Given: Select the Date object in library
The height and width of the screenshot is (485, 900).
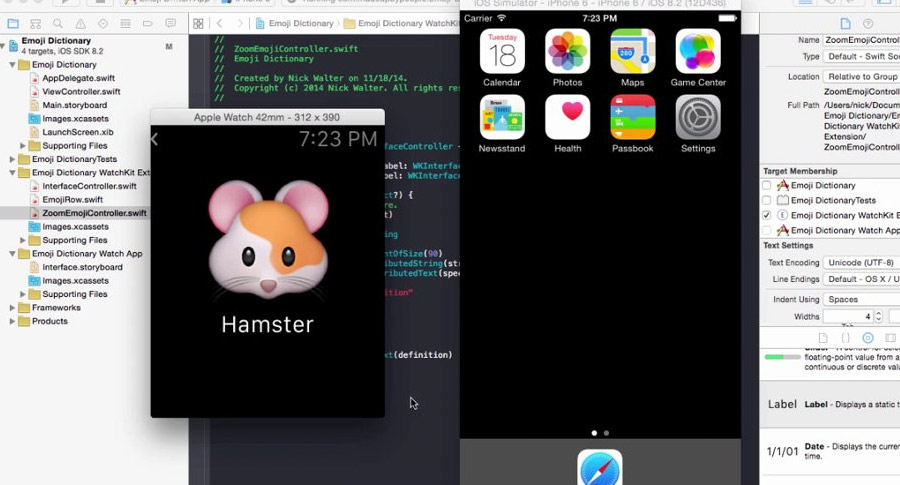Looking at the screenshot, I should [829, 451].
